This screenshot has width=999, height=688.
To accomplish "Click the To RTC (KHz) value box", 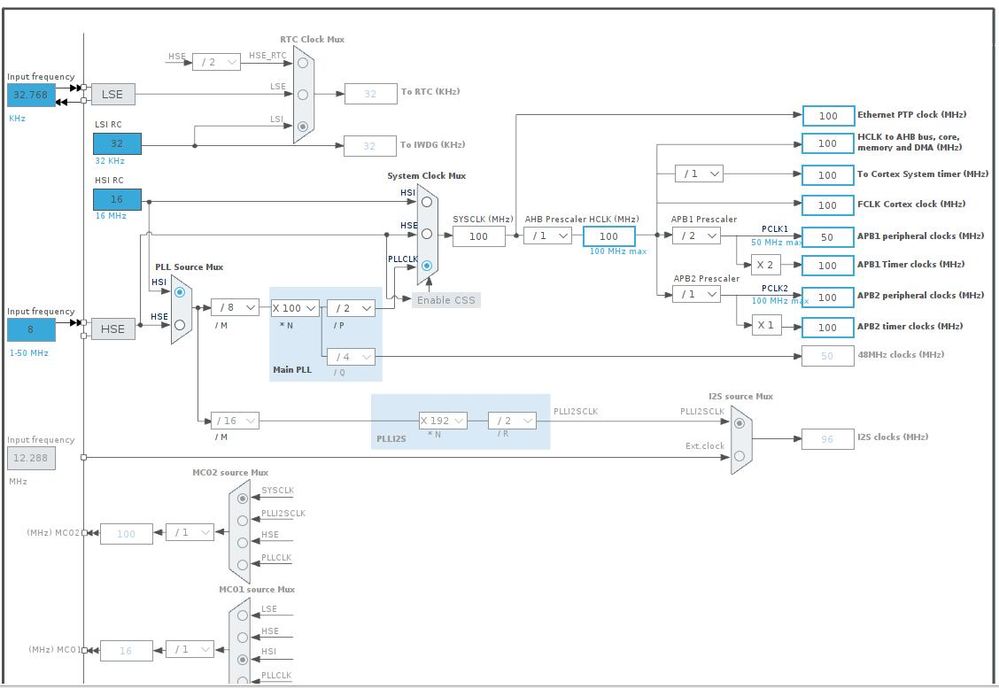I will pos(371,94).
